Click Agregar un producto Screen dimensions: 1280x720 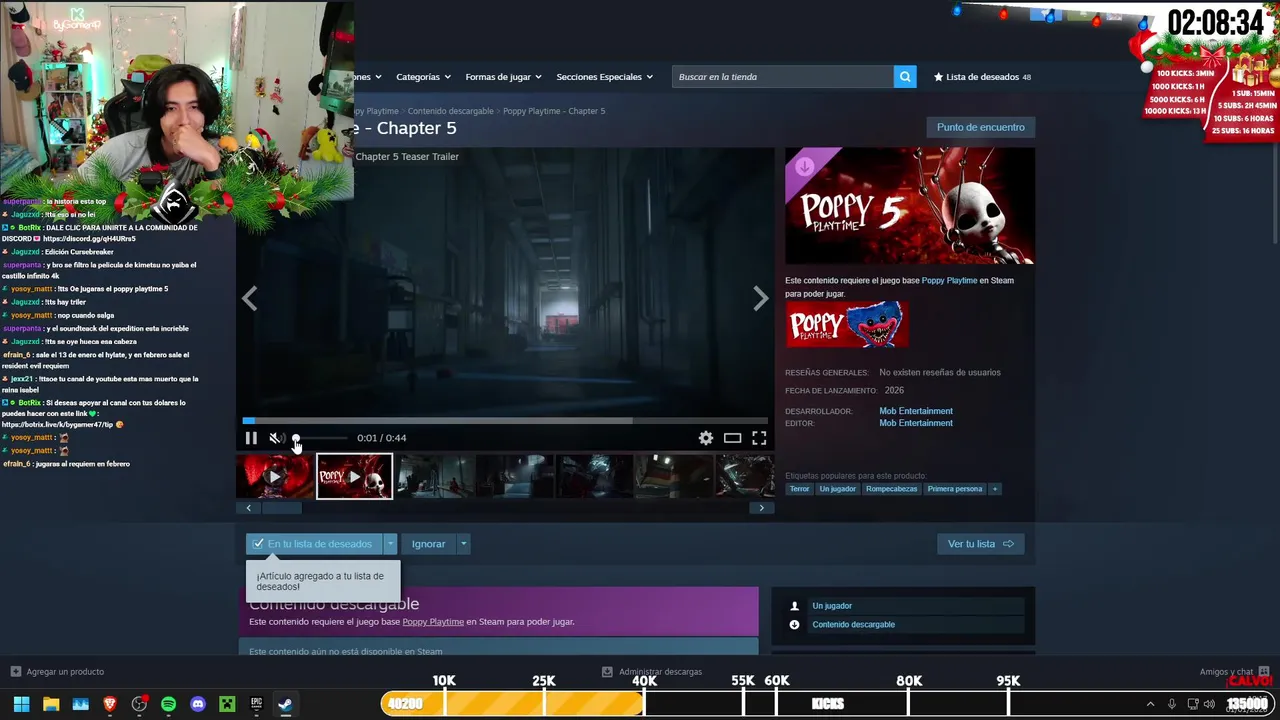click(x=57, y=672)
